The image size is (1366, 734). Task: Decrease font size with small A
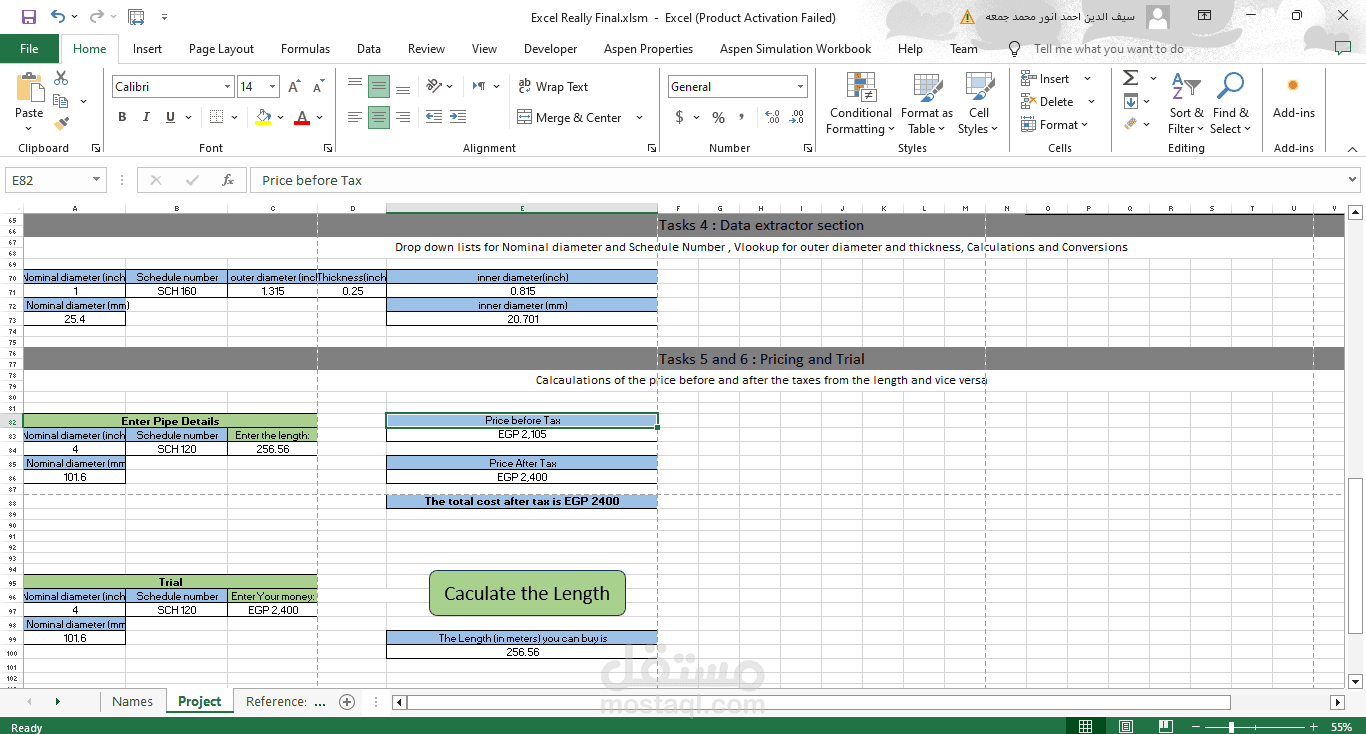[318, 87]
